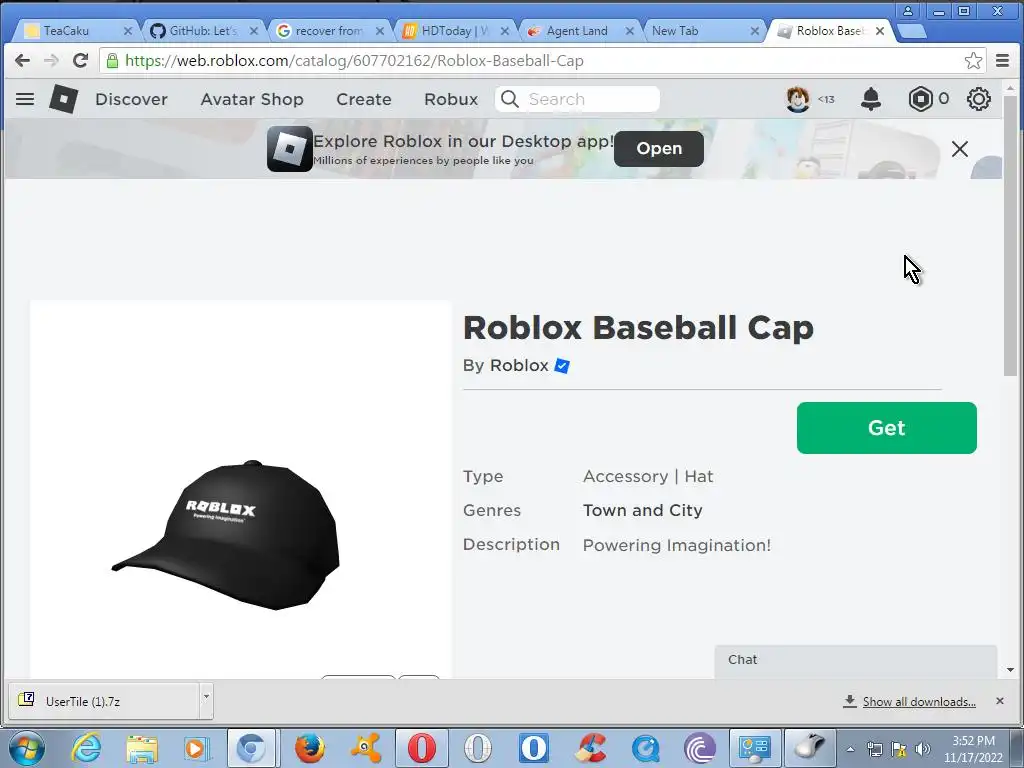1024x768 pixels.
Task: Reload the current page
Action: [80, 61]
